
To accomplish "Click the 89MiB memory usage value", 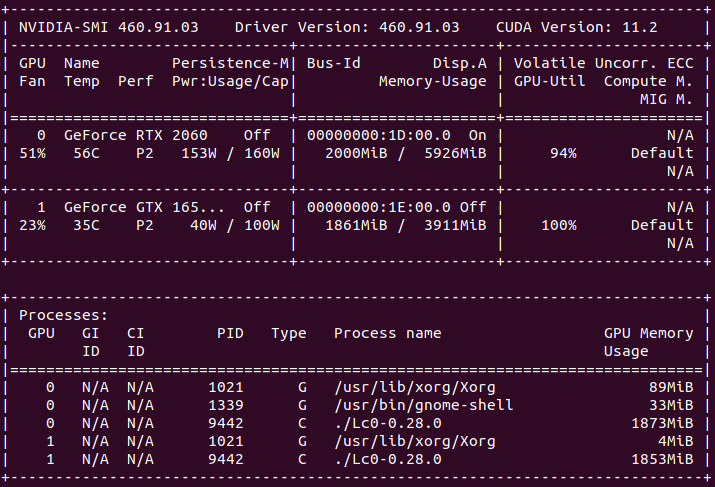I will pos(671,387).
